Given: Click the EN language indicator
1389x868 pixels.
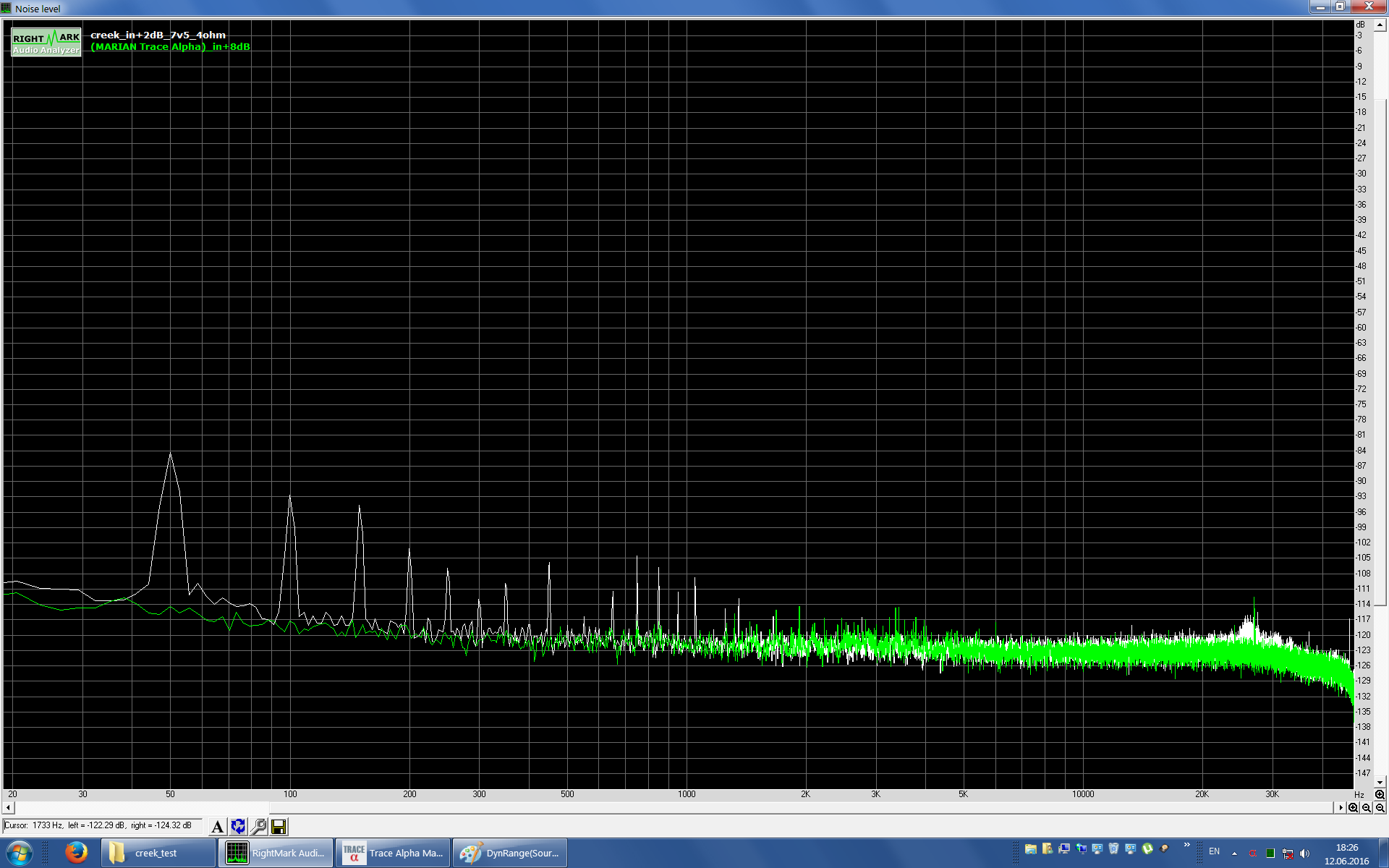Looking at the screenshot, I should pyautogui.click(x=1214, y=851).
